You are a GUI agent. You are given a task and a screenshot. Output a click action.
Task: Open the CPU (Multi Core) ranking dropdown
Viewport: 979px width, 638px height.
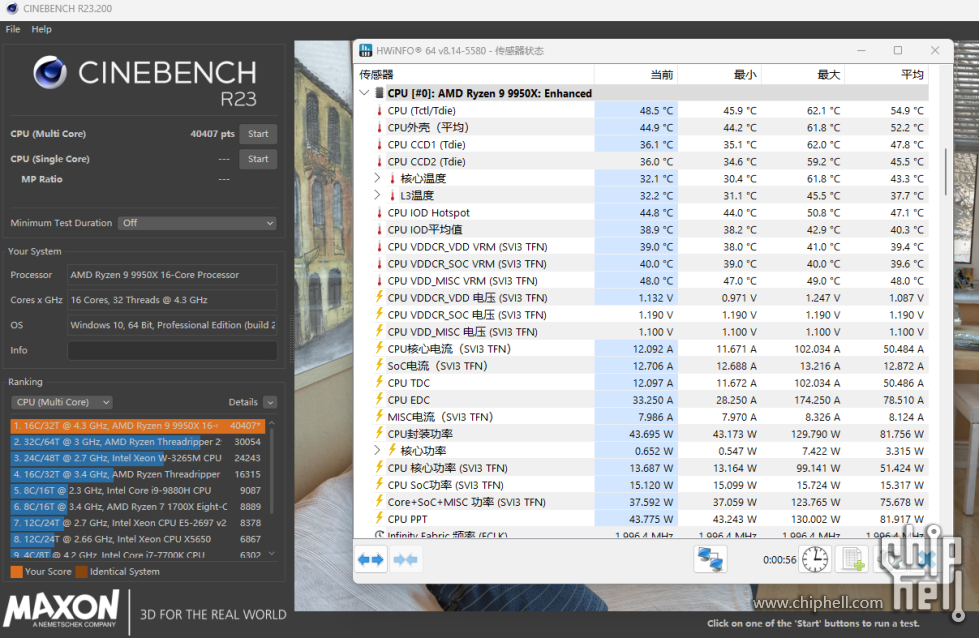[x=62, y=402]
